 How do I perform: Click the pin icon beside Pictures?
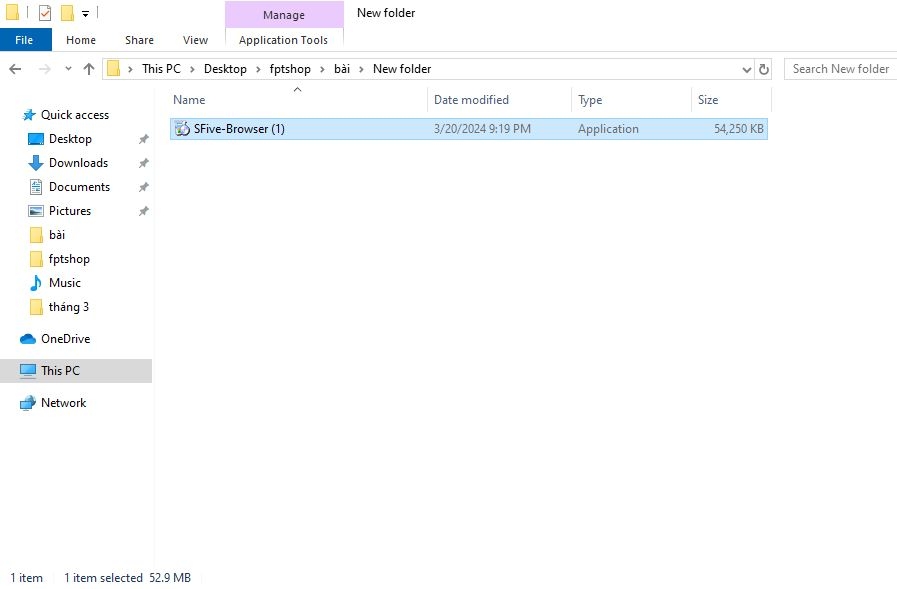pos(144,211)
